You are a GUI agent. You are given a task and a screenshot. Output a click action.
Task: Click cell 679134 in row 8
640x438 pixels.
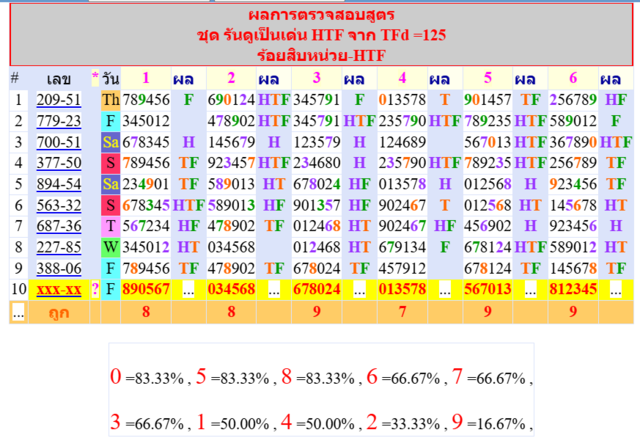click(x=402, y=247)
